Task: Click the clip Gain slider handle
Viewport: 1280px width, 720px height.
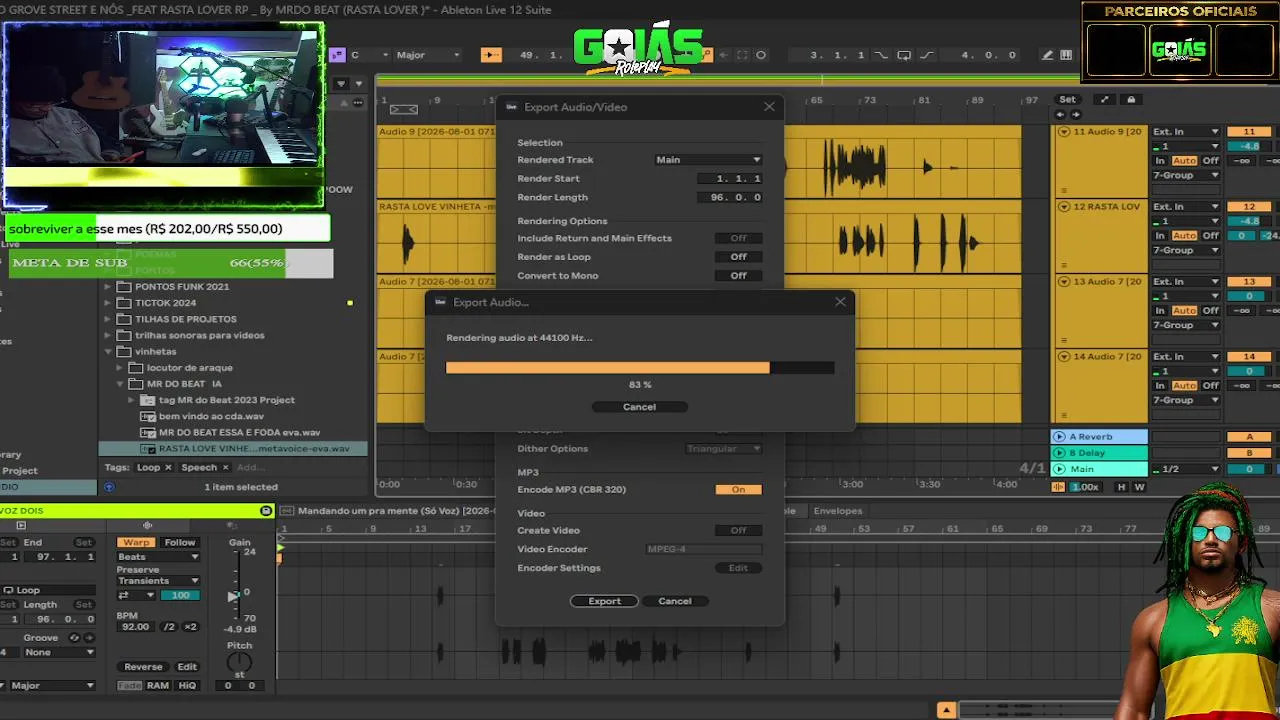Action: coord(234,596)
